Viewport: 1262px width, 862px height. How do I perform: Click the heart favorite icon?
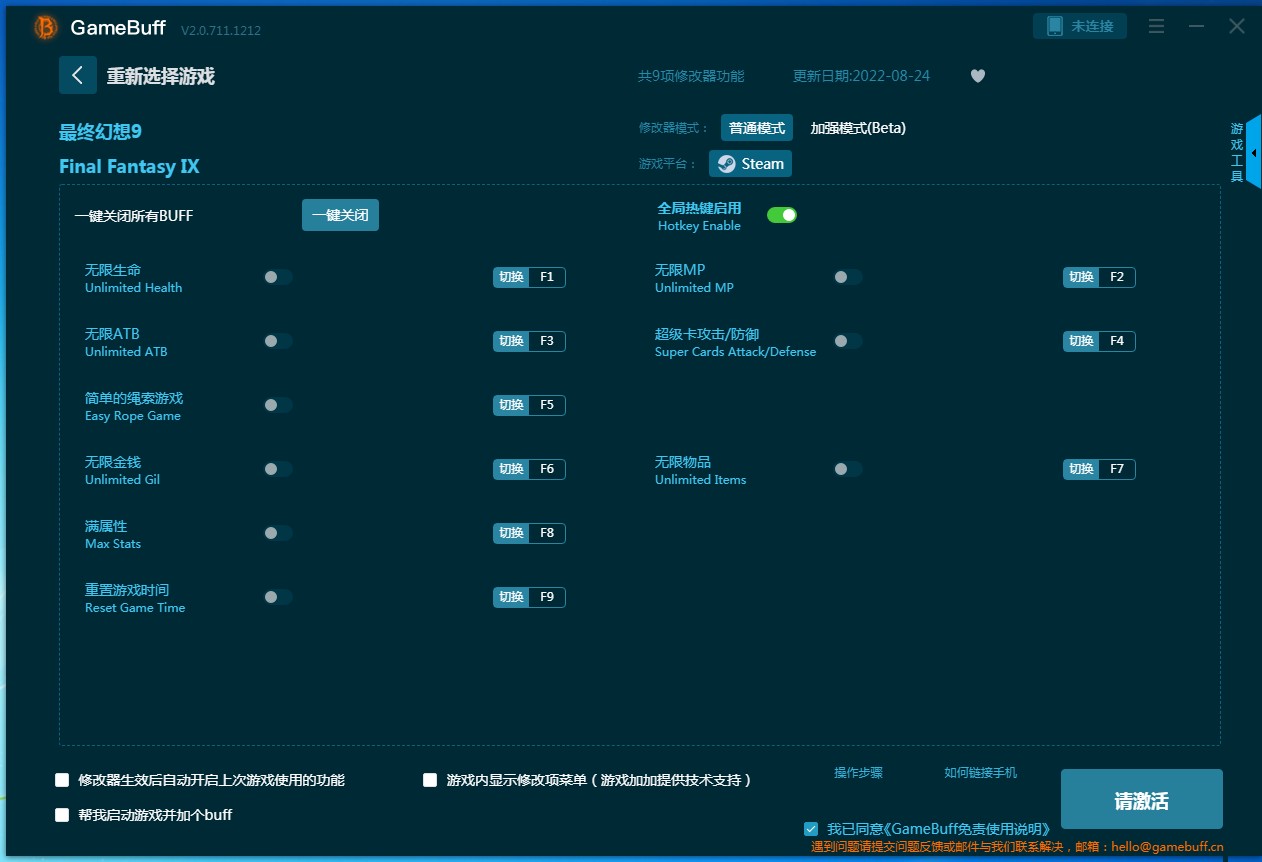978,76
